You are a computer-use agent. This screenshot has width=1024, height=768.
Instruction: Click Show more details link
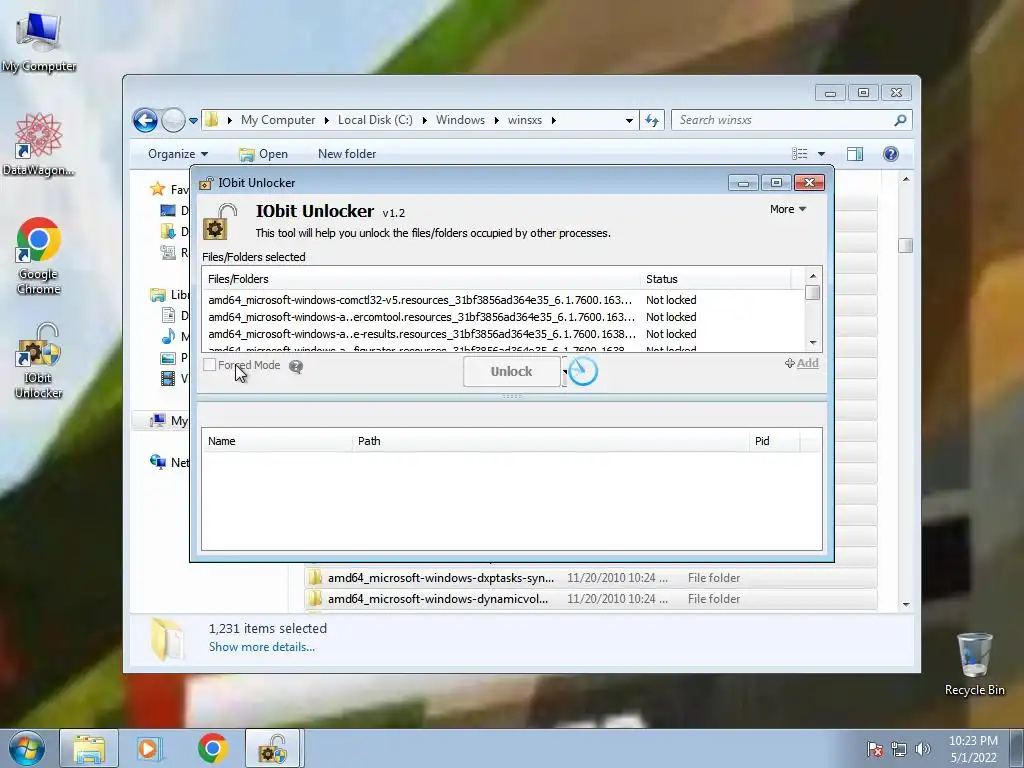click(261, 647)
